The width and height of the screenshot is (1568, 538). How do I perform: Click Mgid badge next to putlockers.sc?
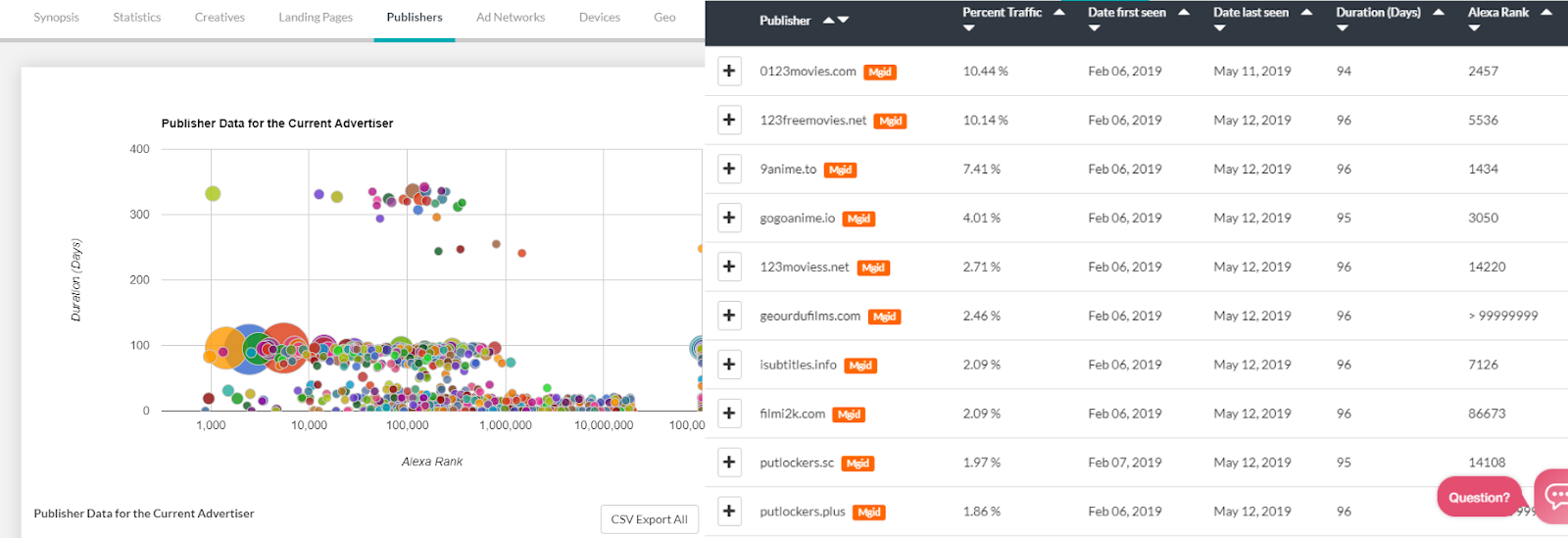(857, 465)
